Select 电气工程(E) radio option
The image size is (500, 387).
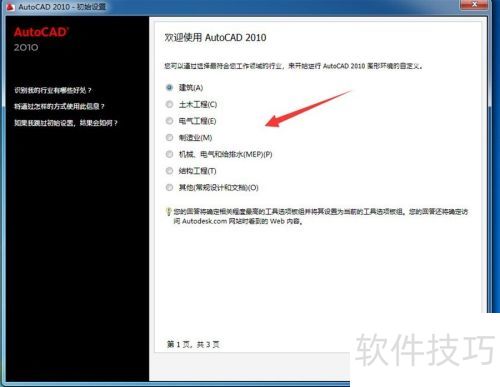pos(169,121)
